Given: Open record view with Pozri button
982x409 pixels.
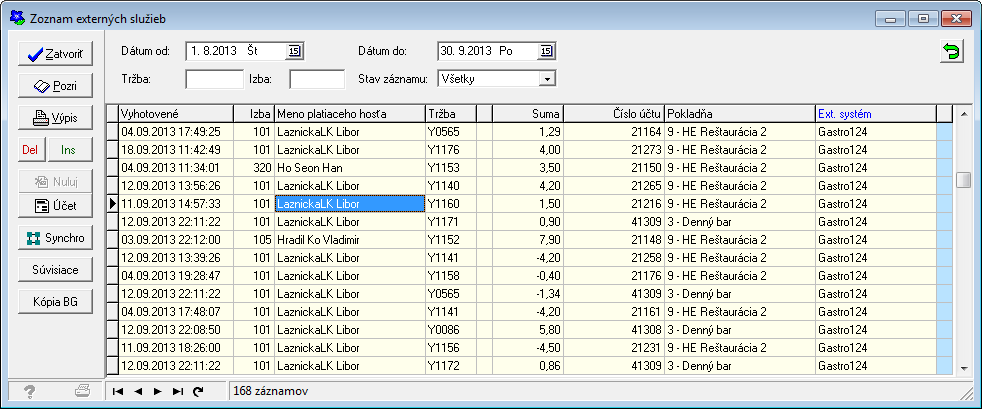Looking at the screenshot, I should [x=55, y=86].
